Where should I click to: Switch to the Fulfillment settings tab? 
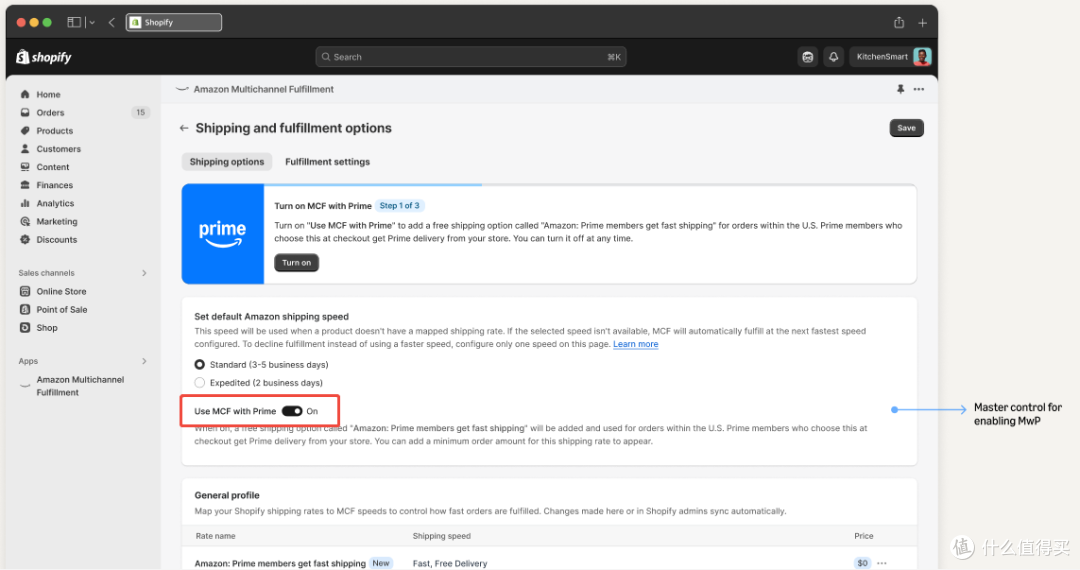pyautogui.click(x=327, y=162)
